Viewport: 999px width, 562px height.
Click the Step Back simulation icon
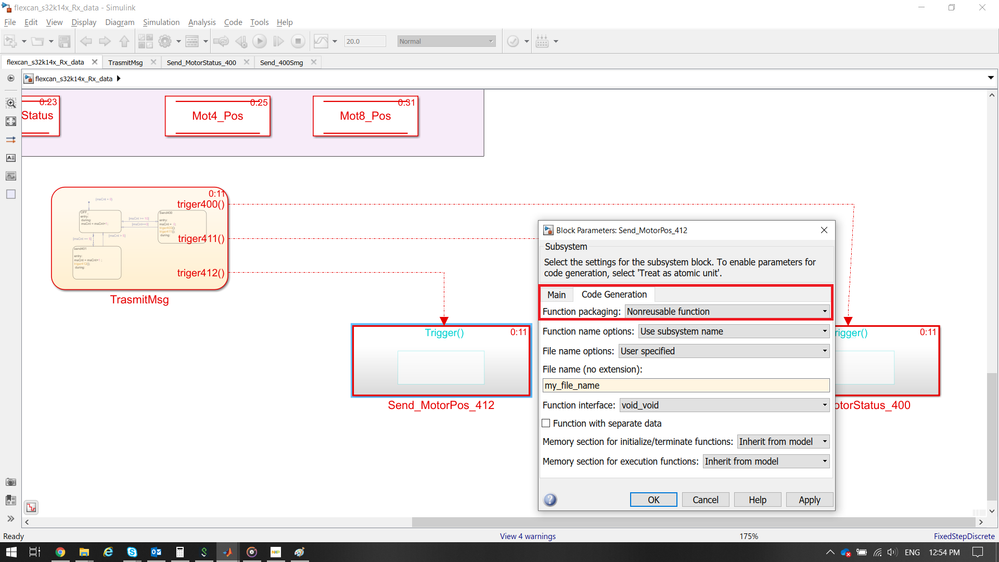241,41
